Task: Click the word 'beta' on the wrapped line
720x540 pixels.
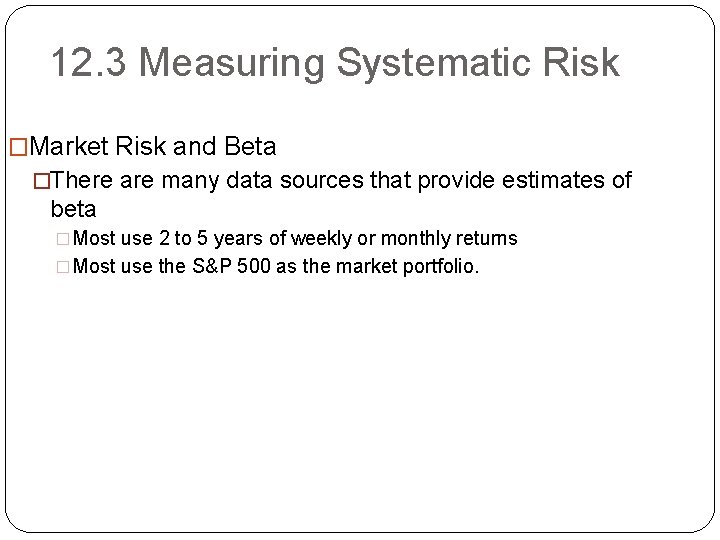Action: (x=73, y=209)
